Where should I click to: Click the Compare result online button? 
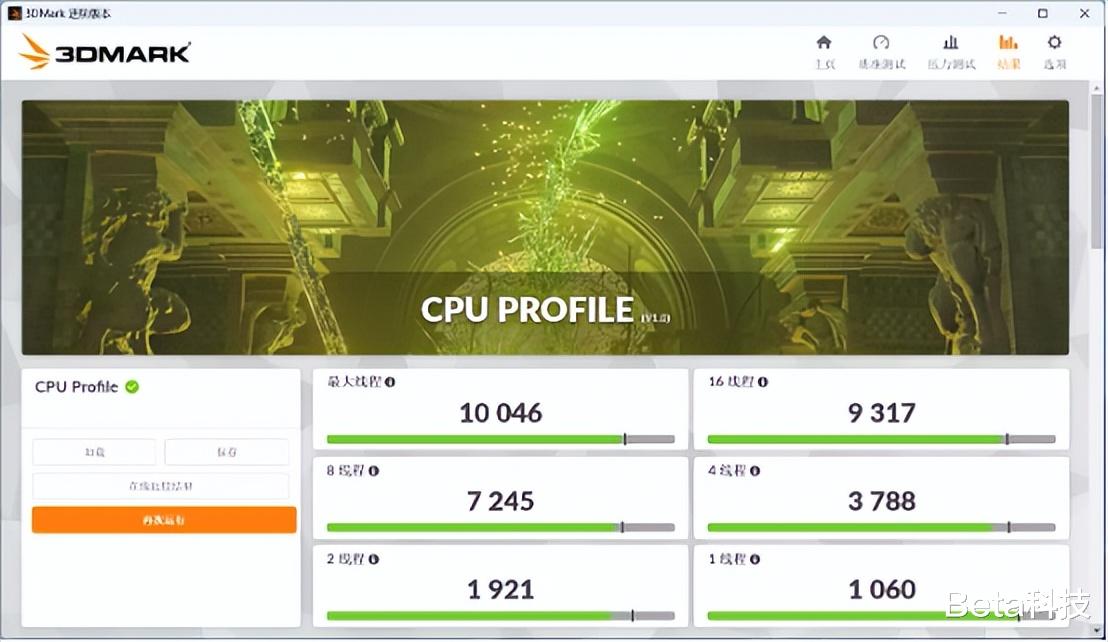(160, 486)
